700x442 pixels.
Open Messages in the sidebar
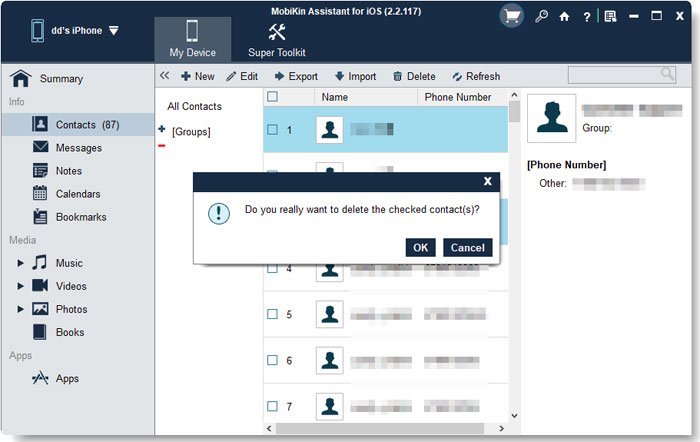coord(78,148)
